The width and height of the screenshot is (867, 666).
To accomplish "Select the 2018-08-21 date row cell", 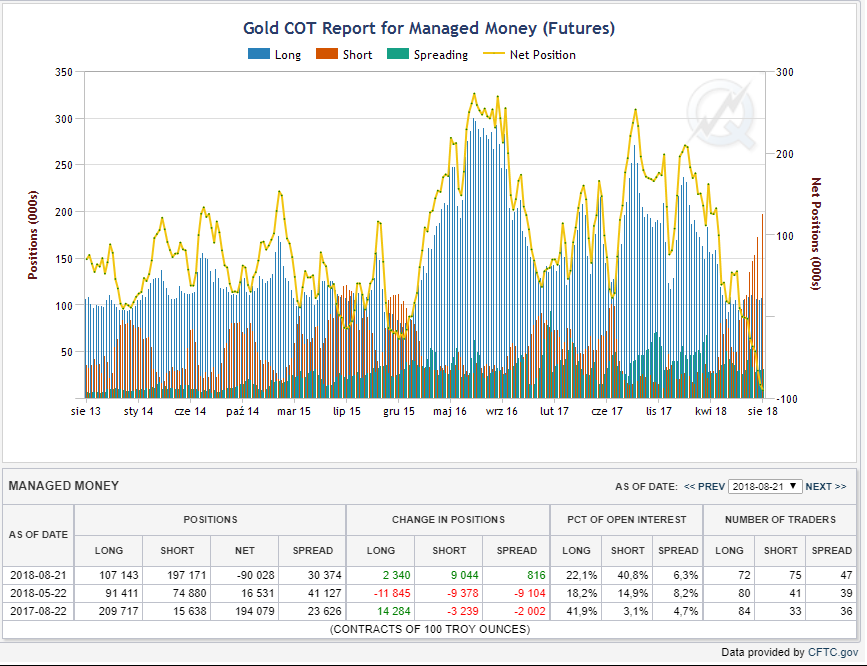I will point(38,575).
